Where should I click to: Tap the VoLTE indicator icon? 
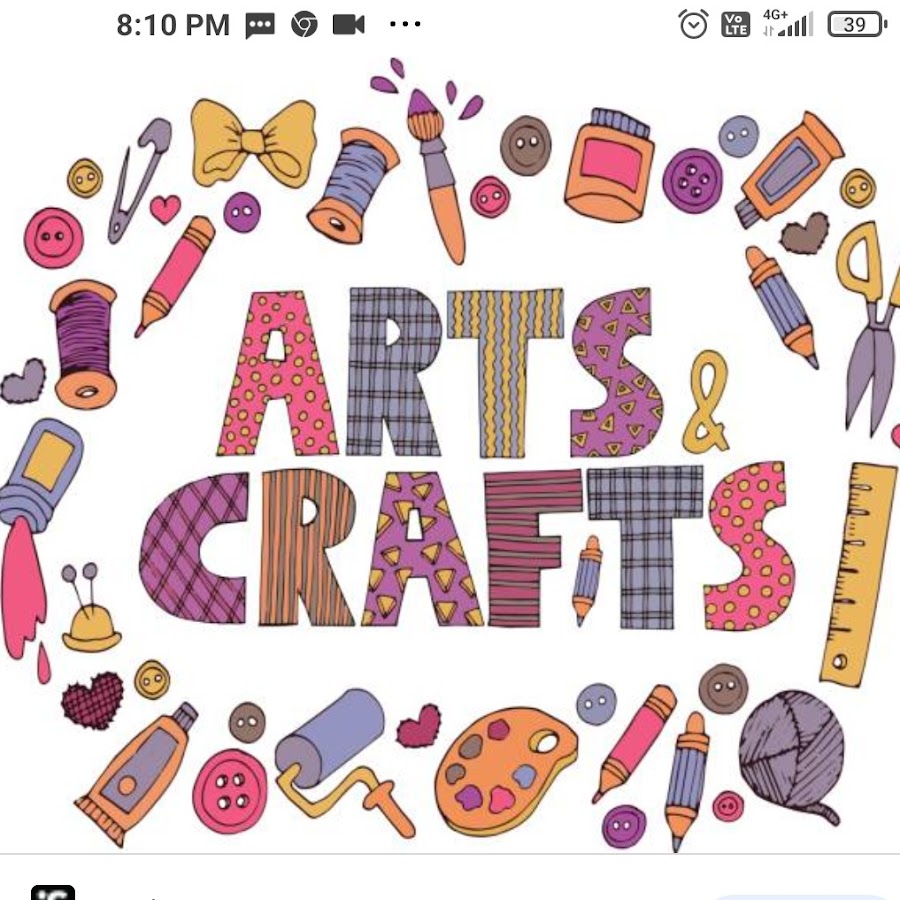tap(735, 25)
